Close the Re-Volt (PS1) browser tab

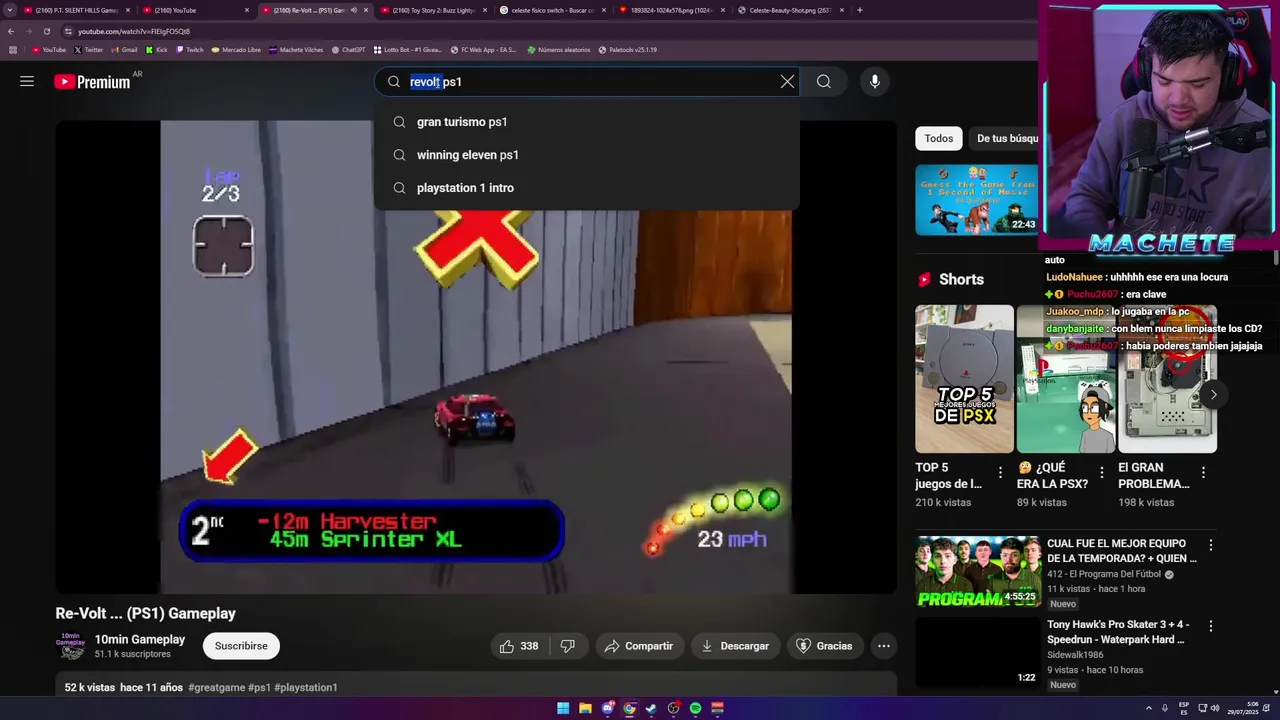tap(366, 10)
